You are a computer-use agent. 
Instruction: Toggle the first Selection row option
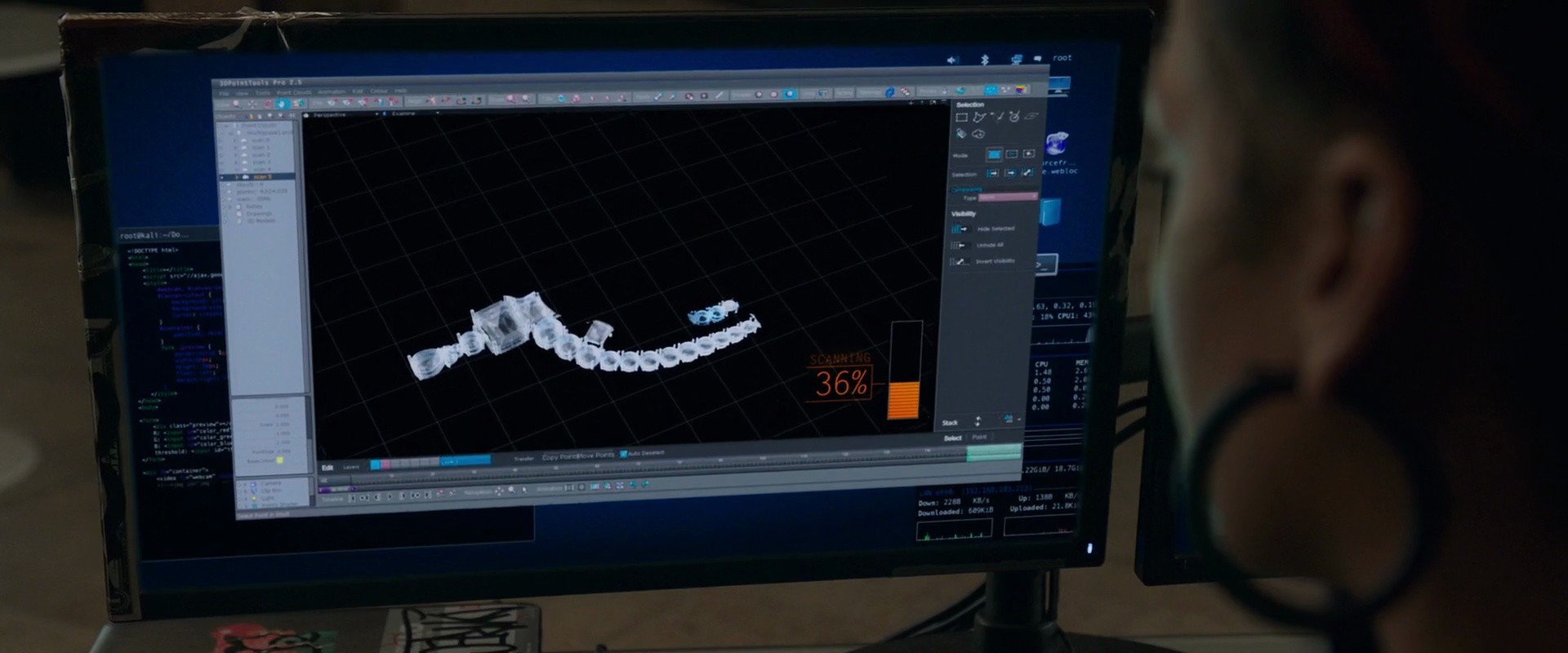click(993, 173)
